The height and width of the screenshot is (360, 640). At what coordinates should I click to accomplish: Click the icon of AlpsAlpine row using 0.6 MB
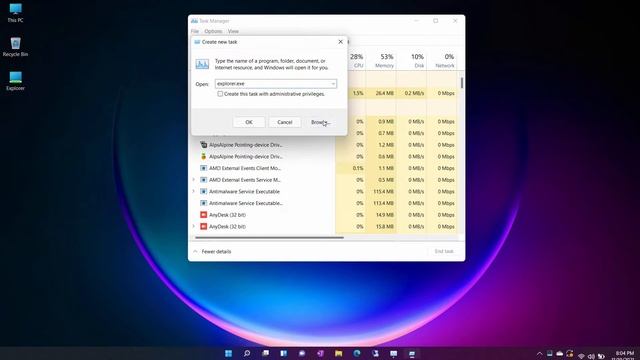(203, 156)
